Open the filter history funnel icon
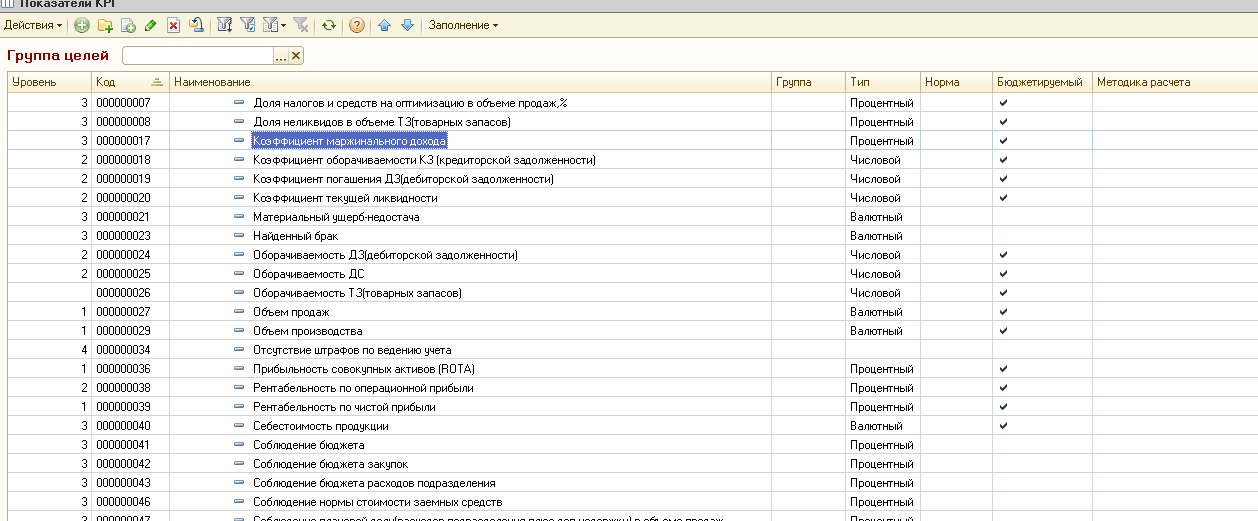Viewport: 1258px width, 521px height. tap(269, 25)
